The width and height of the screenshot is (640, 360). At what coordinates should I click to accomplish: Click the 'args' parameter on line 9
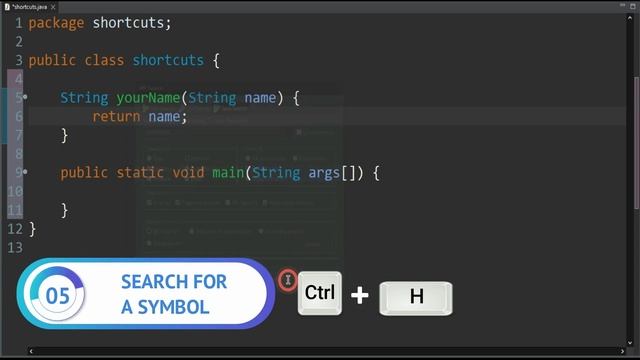324,173
